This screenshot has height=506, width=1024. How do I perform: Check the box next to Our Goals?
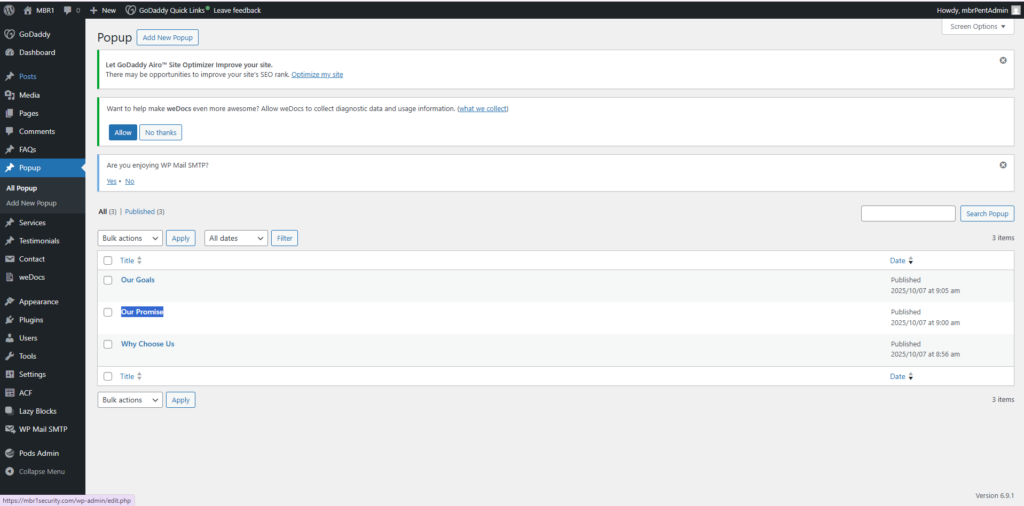(108, 280)
